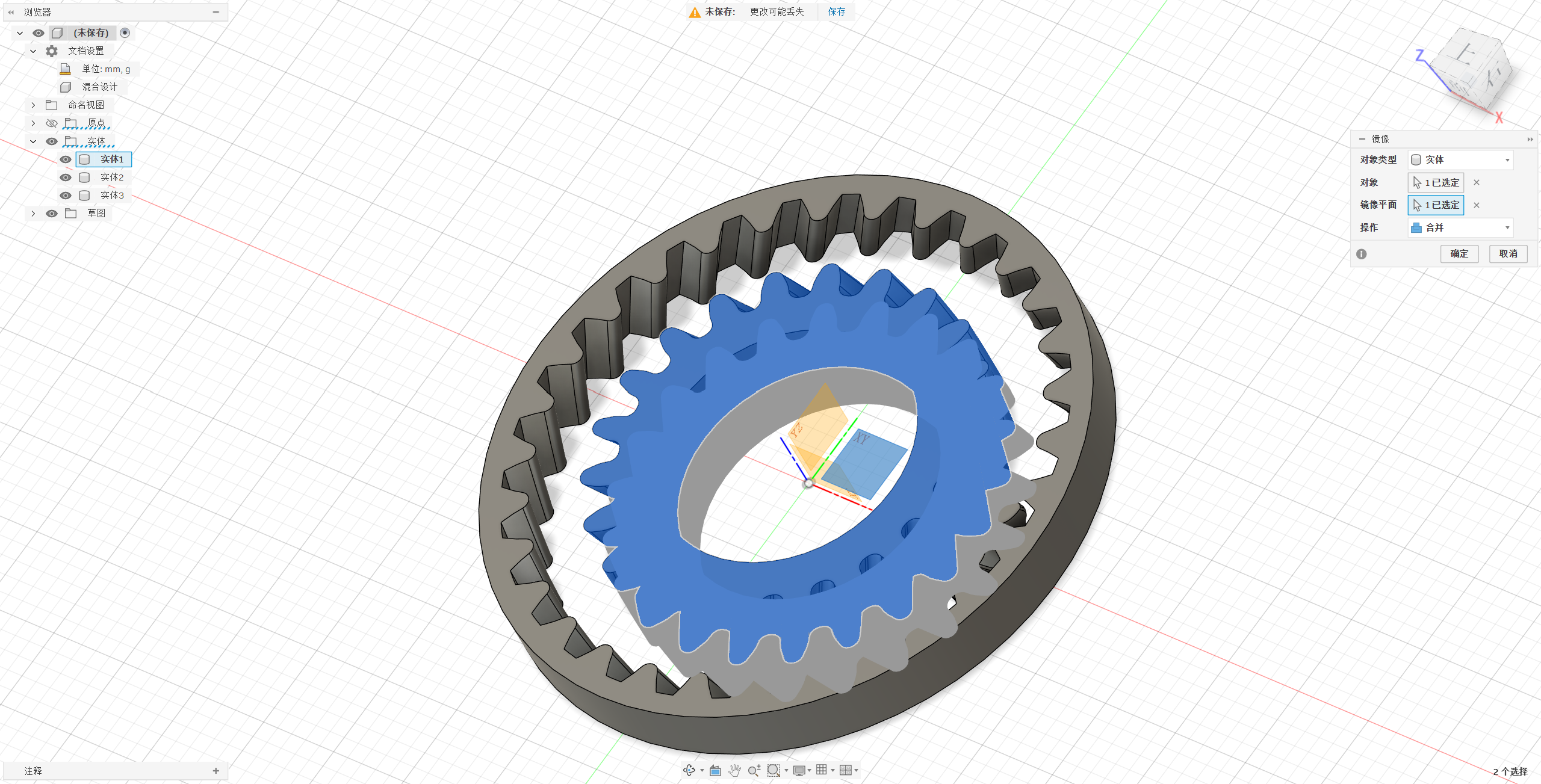Image resolution: width=1541 pixels, height=784 pixels.
Task: Click 确定 to confirm the mirror
Action: pos(1459,254)
